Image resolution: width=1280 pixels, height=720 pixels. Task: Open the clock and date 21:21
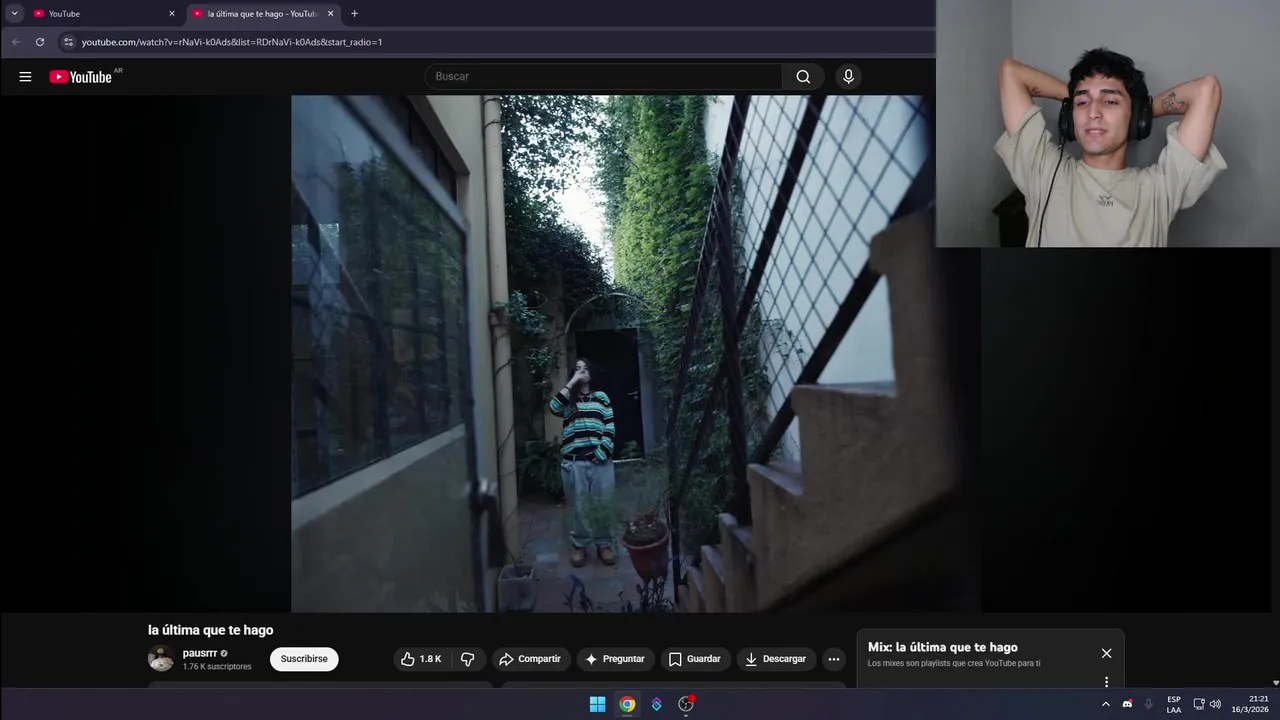coord(1250,704)
